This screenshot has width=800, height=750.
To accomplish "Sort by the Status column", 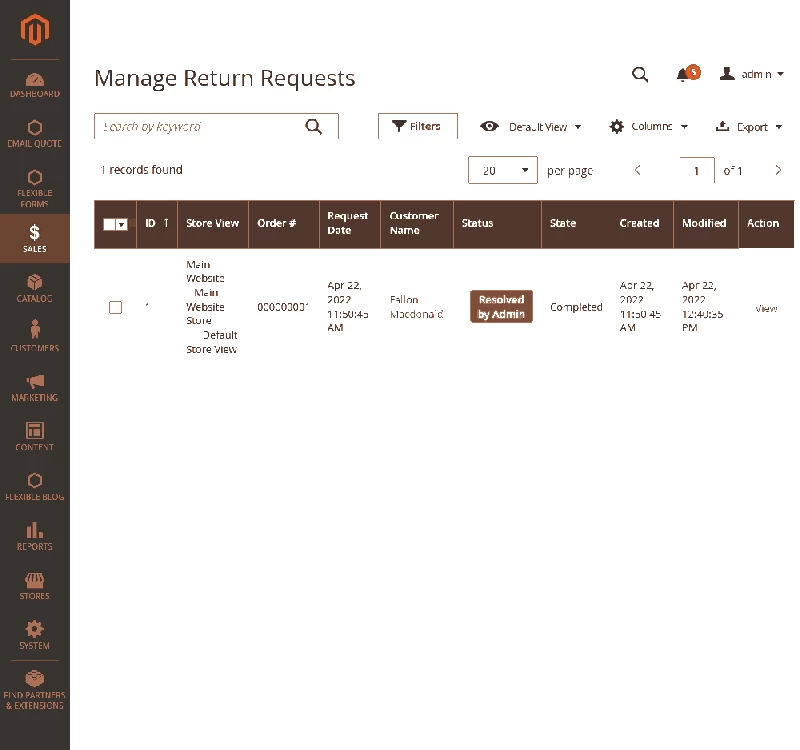I will point(497,223).
